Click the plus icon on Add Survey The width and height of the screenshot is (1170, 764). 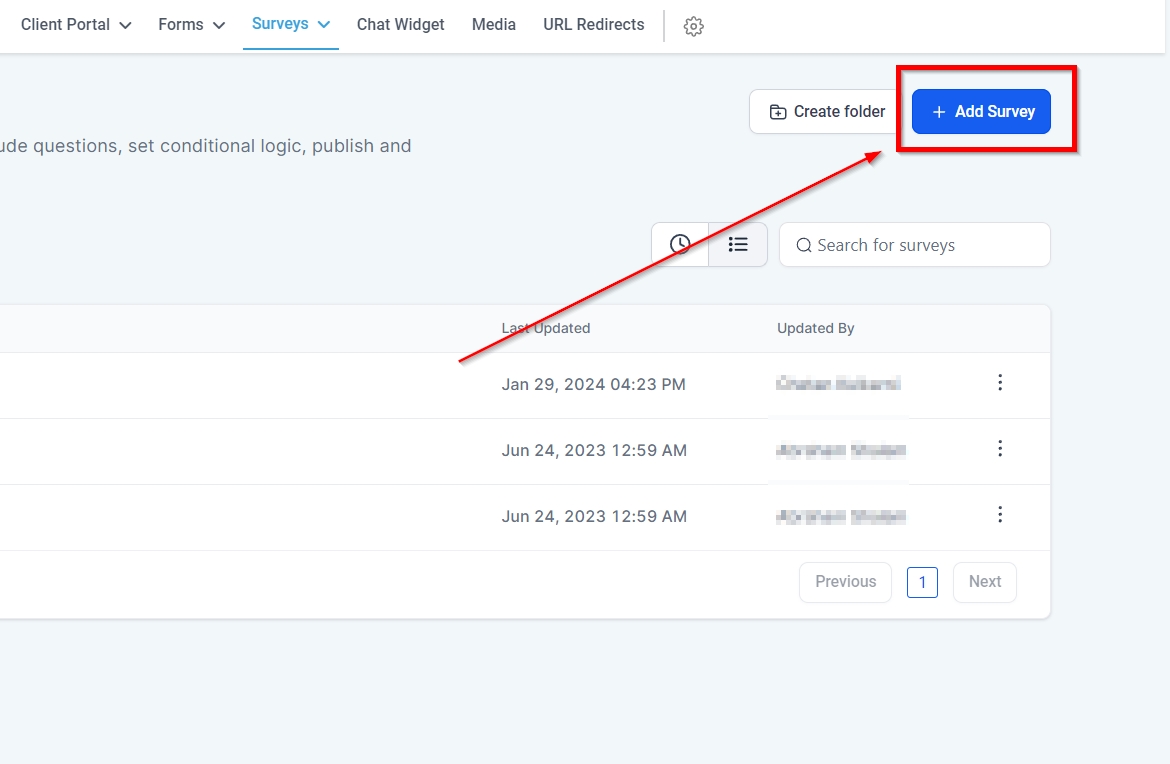(x=938, y=112)
